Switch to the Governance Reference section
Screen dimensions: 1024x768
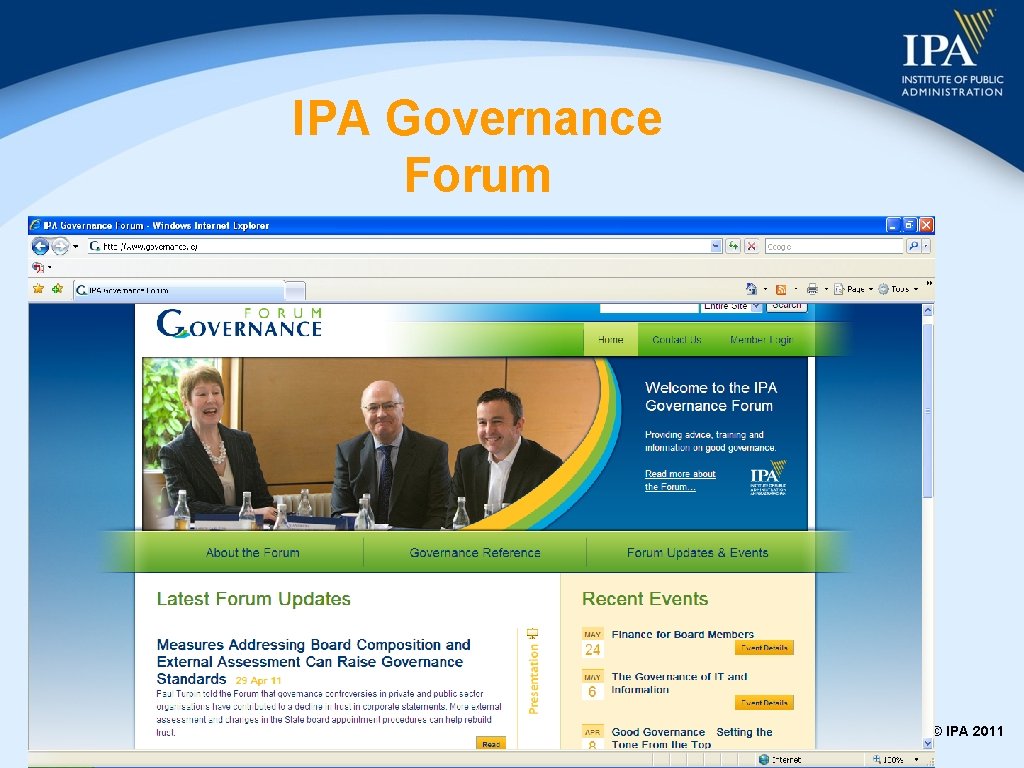point(474,552)
